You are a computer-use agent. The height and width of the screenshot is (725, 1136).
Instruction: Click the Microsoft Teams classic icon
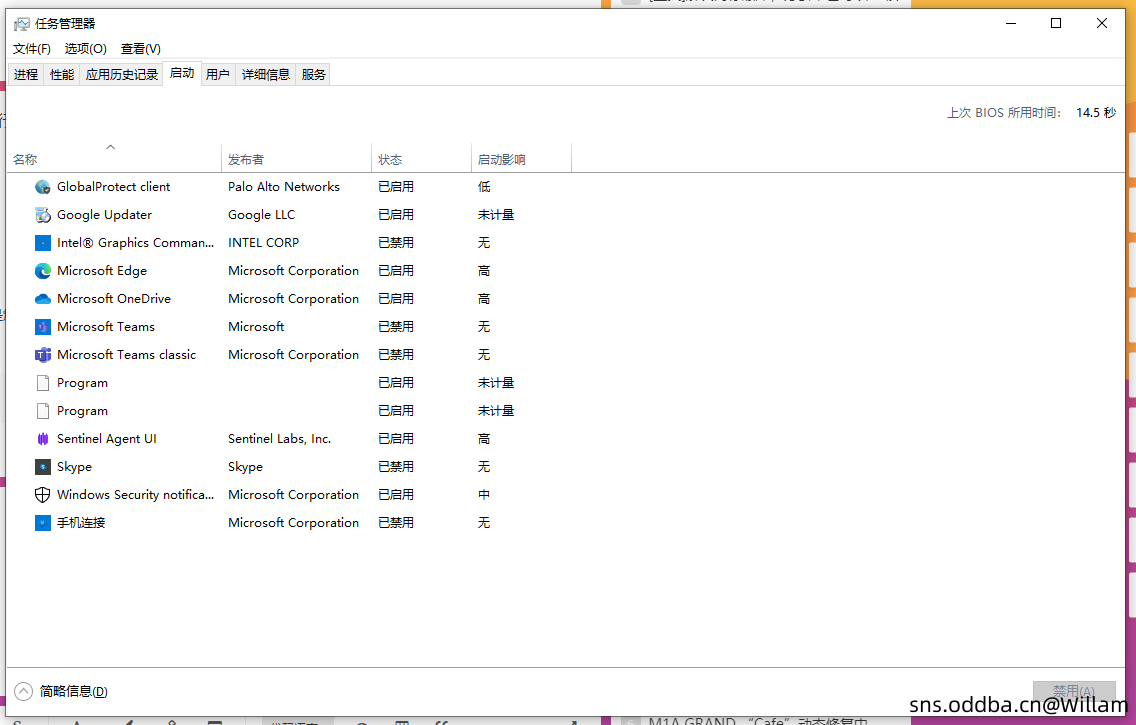pyautogui.click(x=43, y=355)
